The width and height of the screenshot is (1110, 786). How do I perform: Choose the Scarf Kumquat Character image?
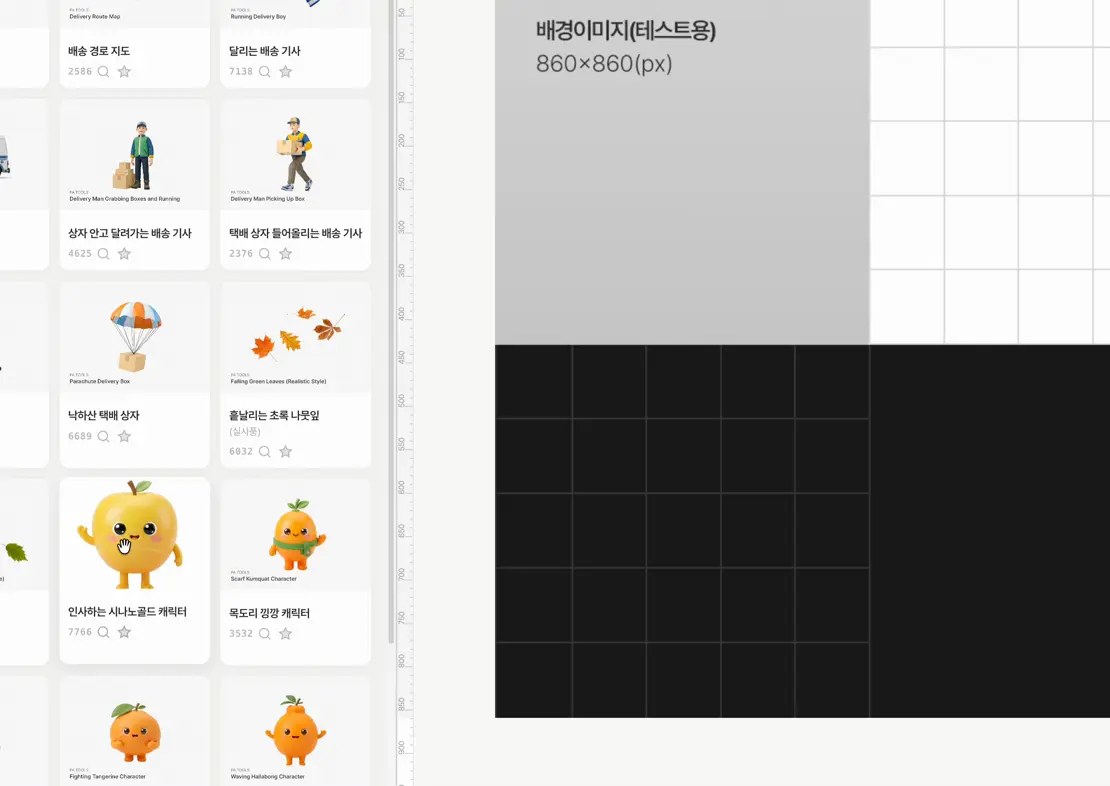tap(295, 535)
